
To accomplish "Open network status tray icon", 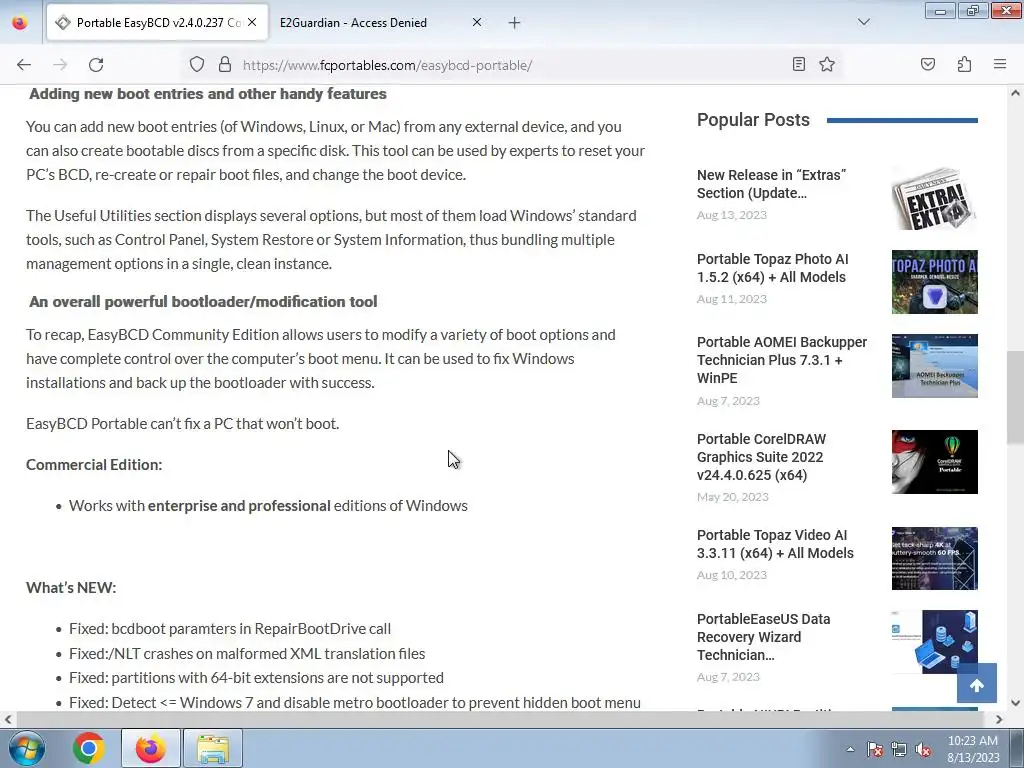I will click(899, 749).
